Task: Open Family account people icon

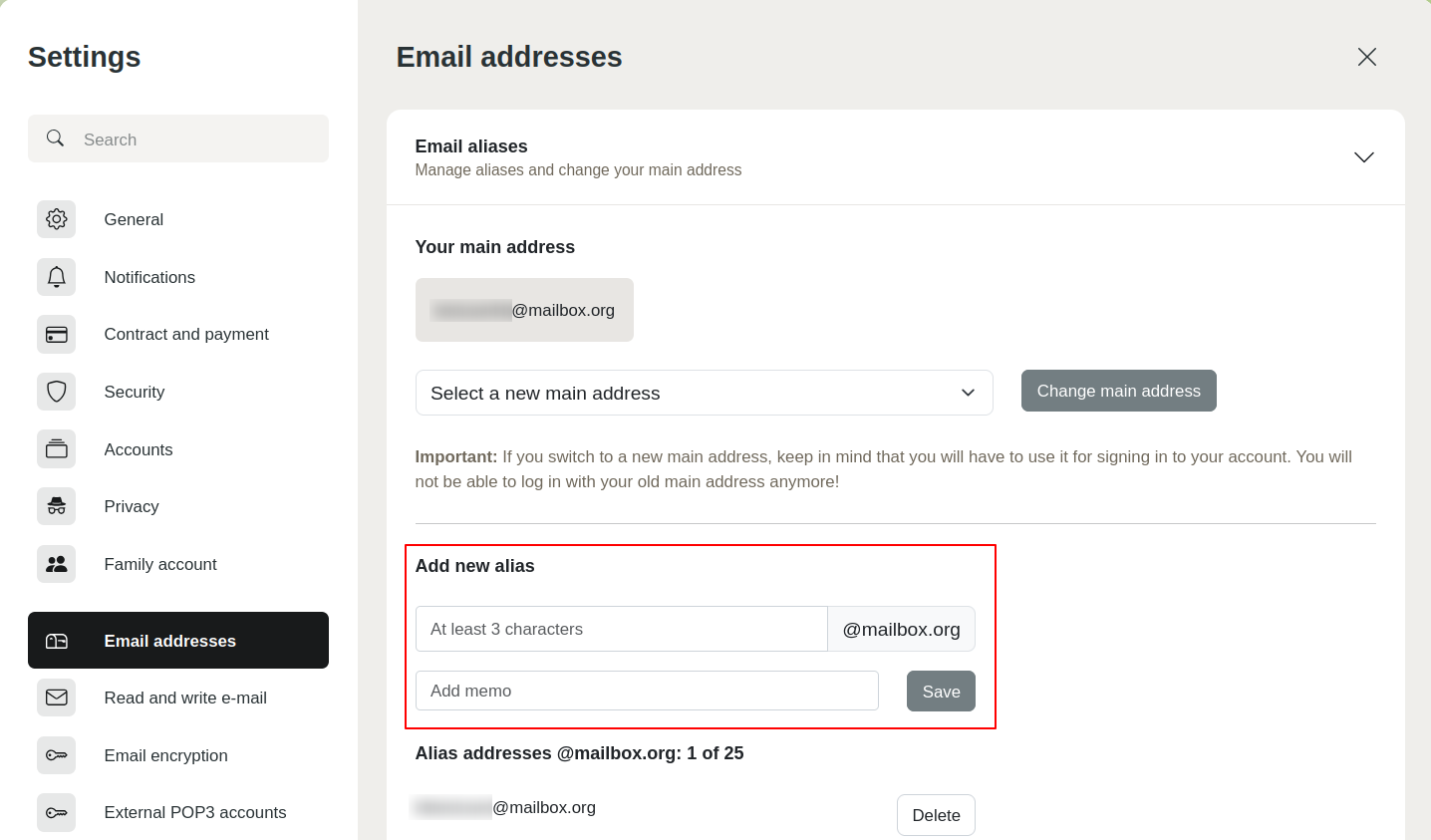Action: coord(57,564)
